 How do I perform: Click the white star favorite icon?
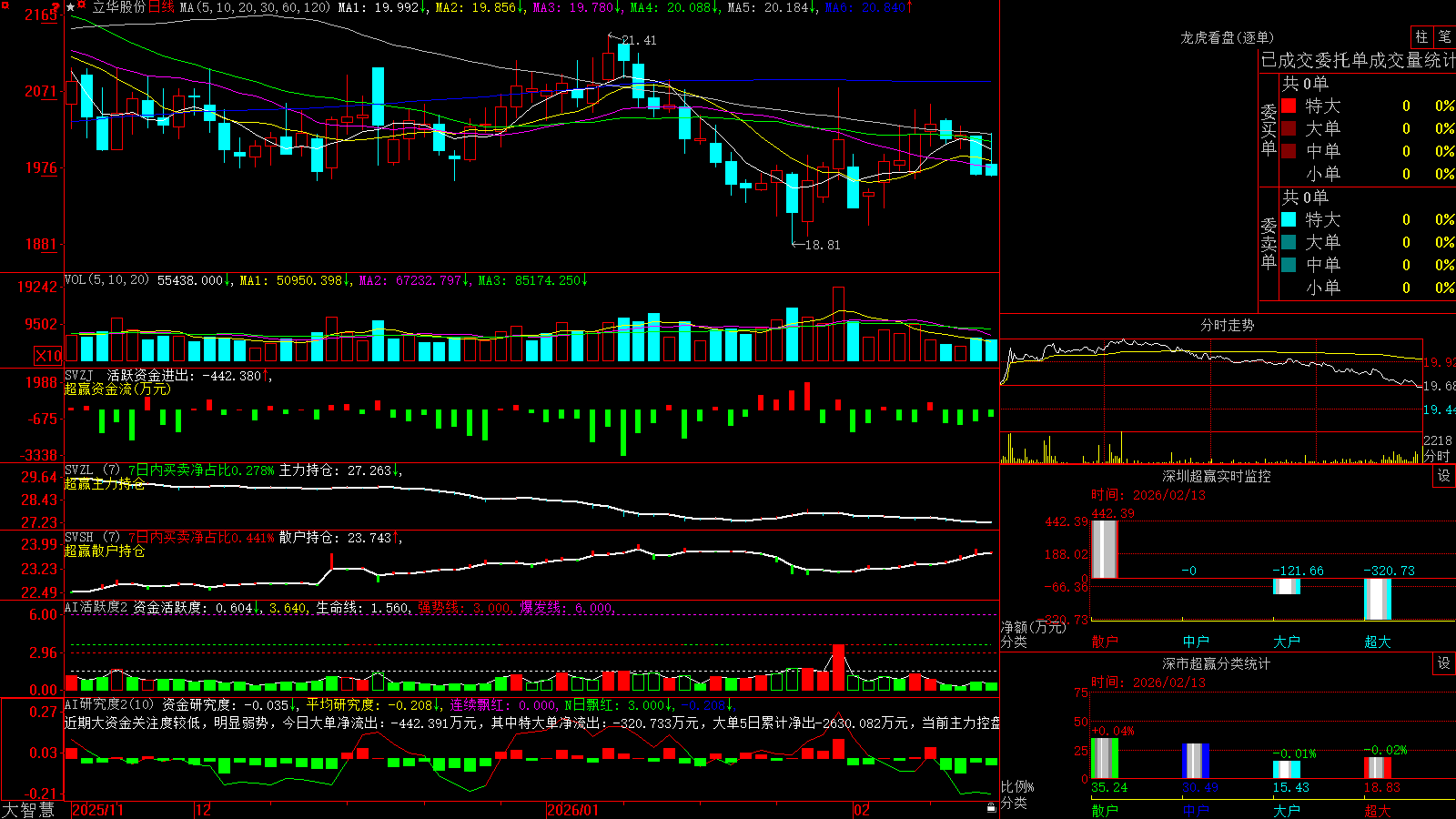pyautogui.click(x=71, y=7)
